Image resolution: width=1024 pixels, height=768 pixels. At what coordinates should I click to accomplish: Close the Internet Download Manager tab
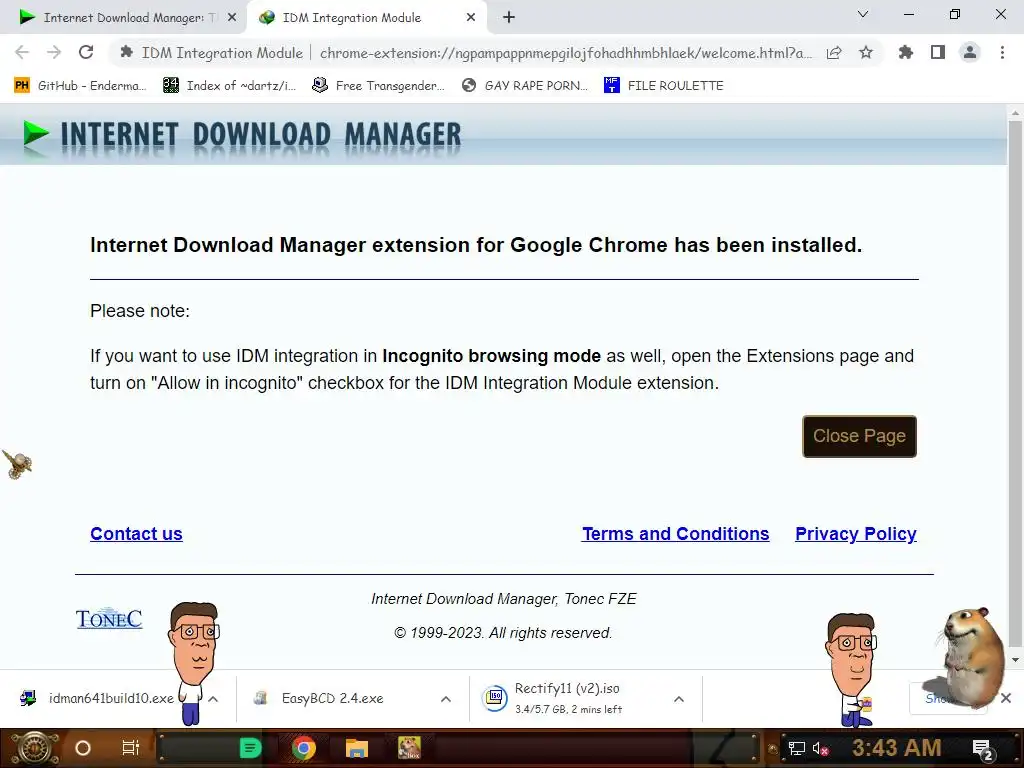coord(232,18)
